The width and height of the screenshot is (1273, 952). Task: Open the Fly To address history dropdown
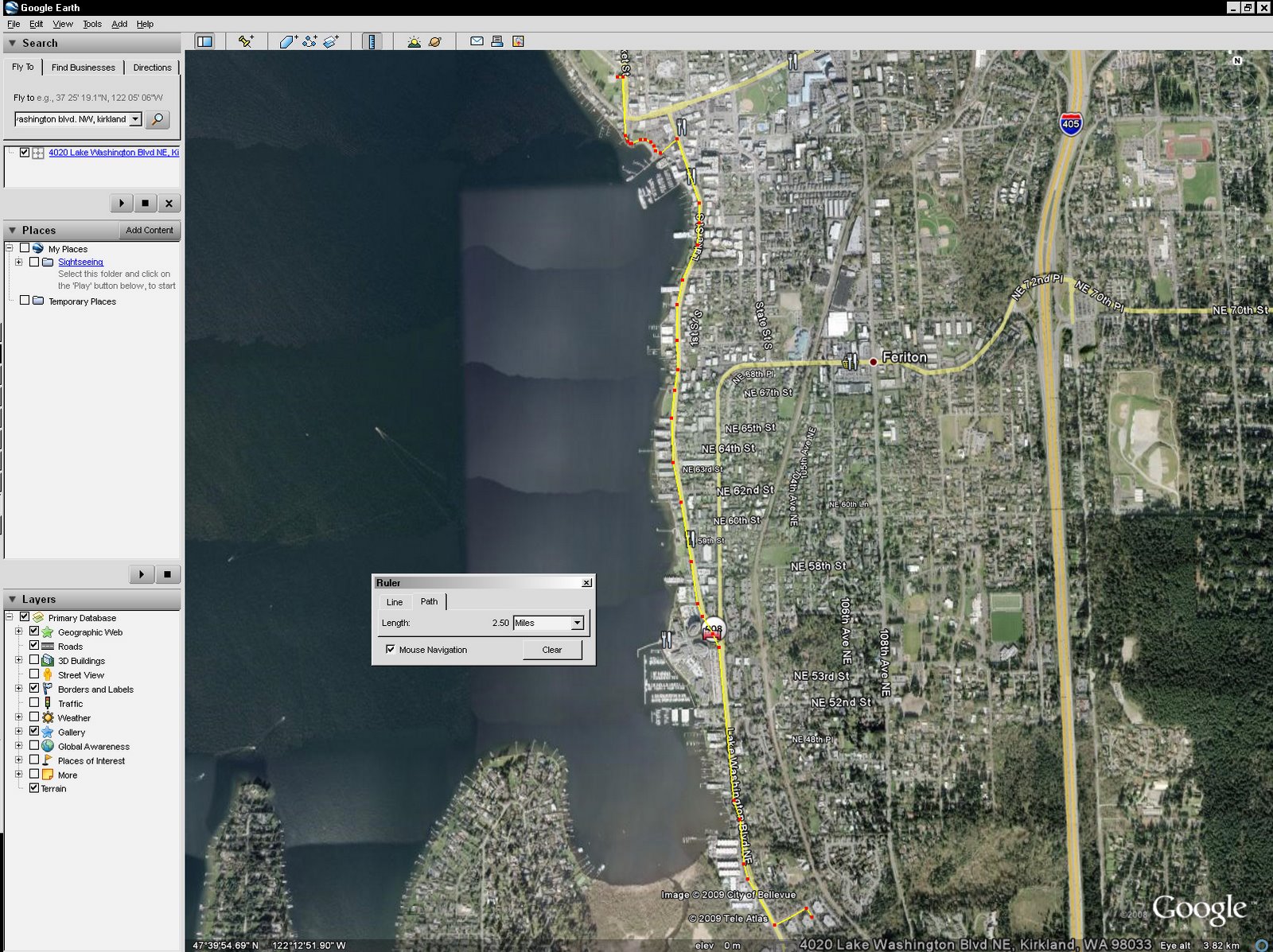135,119
